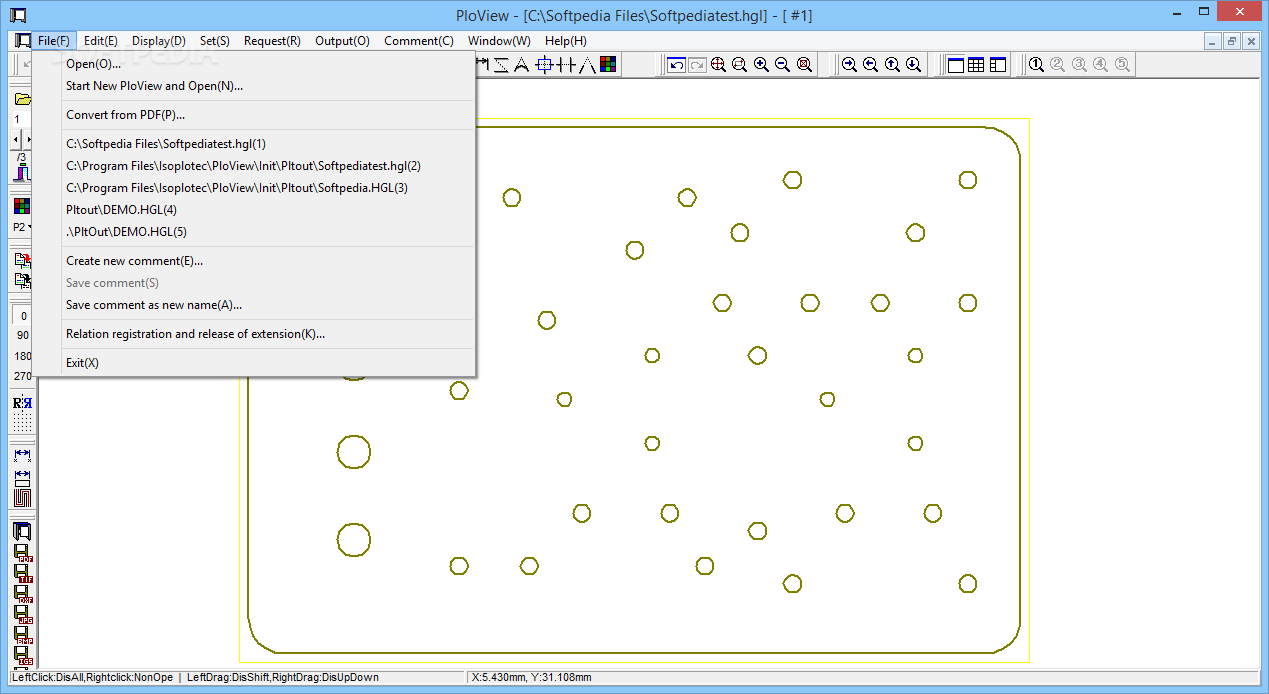
Task: Choose Open(O)... from File menu
Action: 254,64
